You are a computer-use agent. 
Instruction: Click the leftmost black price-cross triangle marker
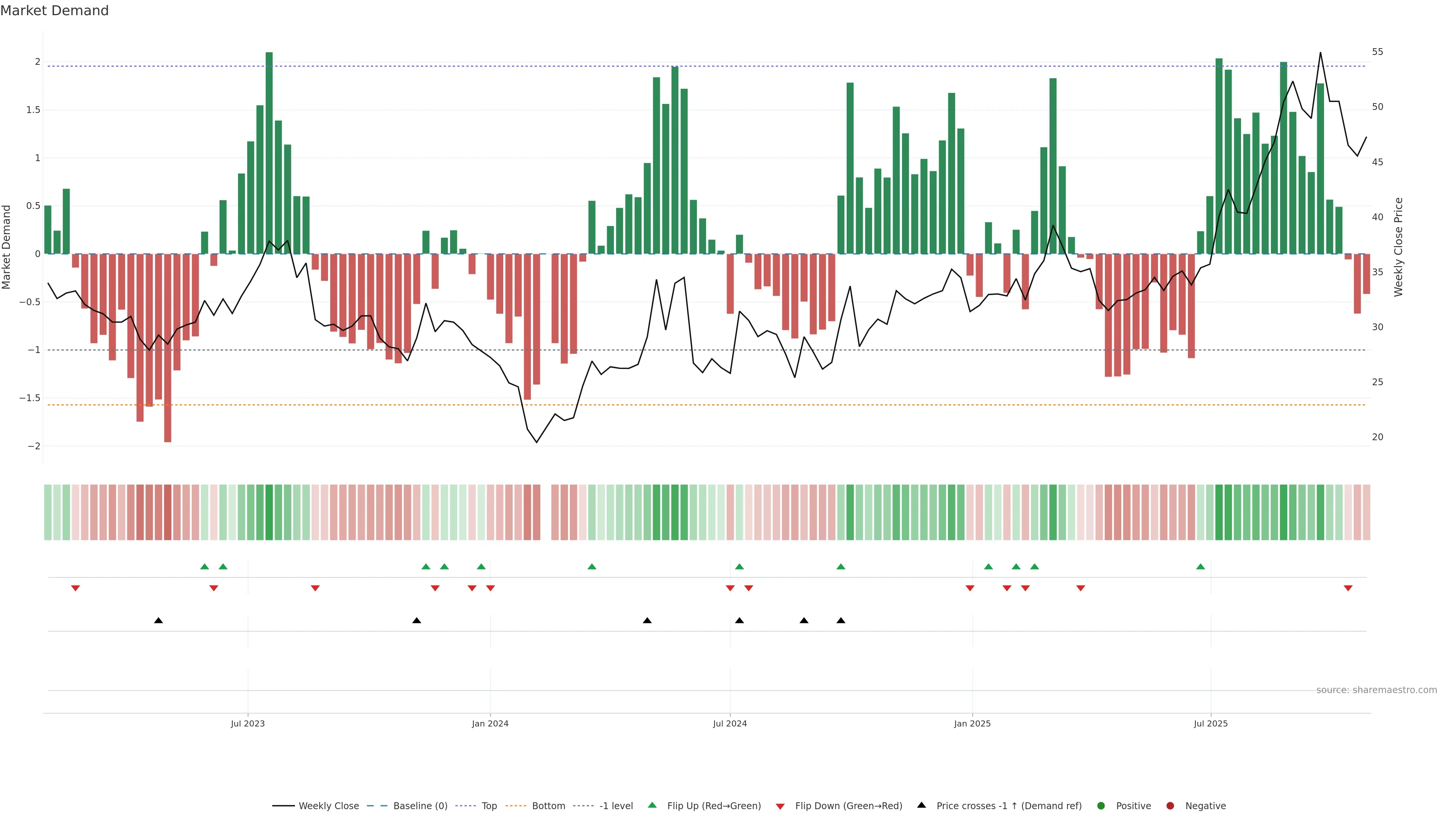158,621
